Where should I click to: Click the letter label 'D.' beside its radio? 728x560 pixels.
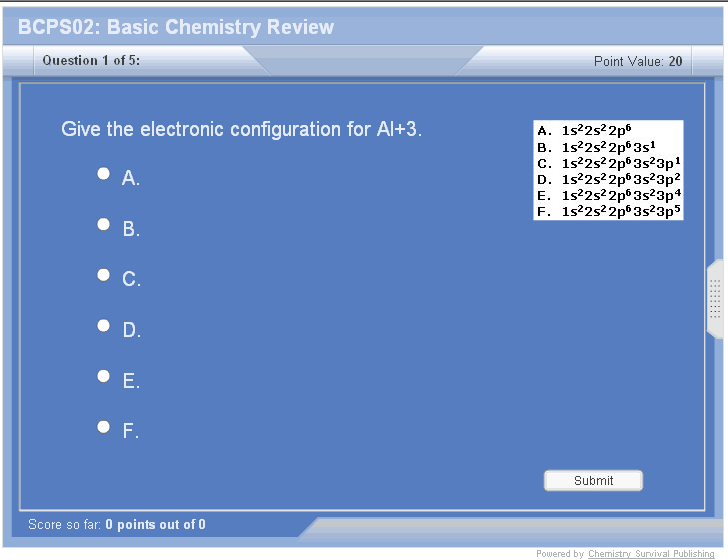[x=132, y=330]
